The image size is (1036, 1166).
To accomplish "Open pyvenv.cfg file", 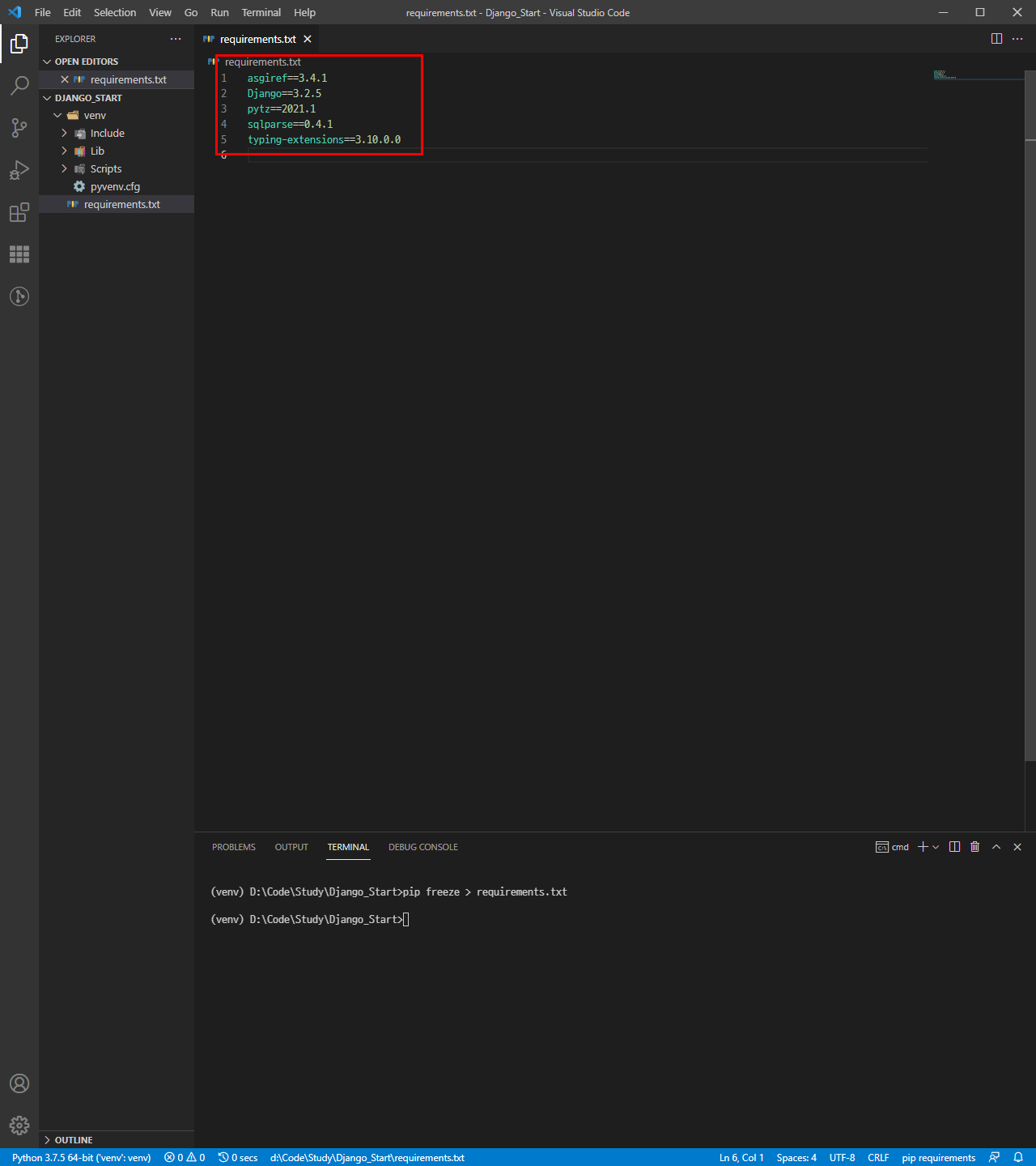I will click(117, 186).
